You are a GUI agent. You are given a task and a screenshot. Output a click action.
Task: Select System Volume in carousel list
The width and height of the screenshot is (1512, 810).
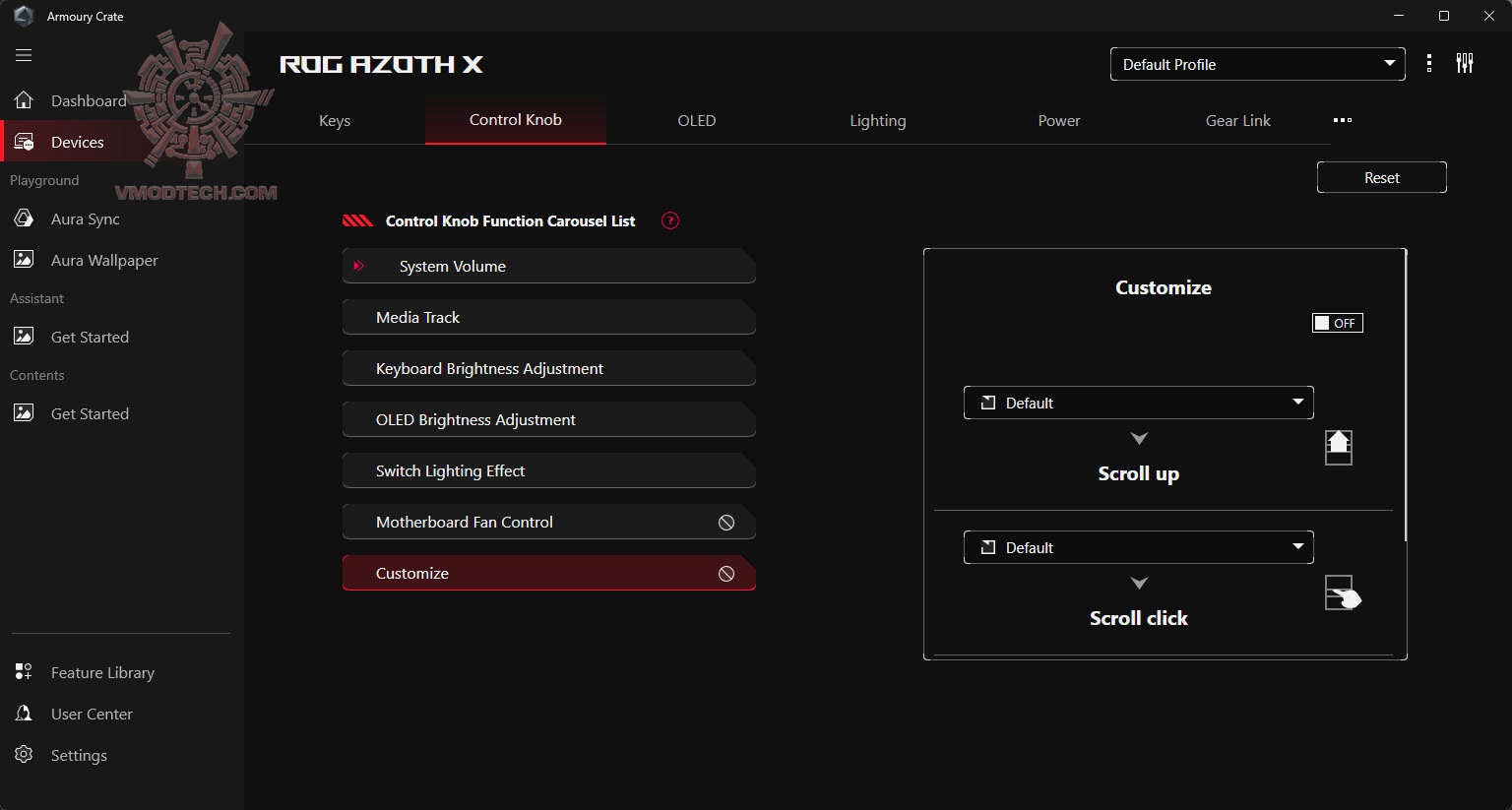click(549, 266)
